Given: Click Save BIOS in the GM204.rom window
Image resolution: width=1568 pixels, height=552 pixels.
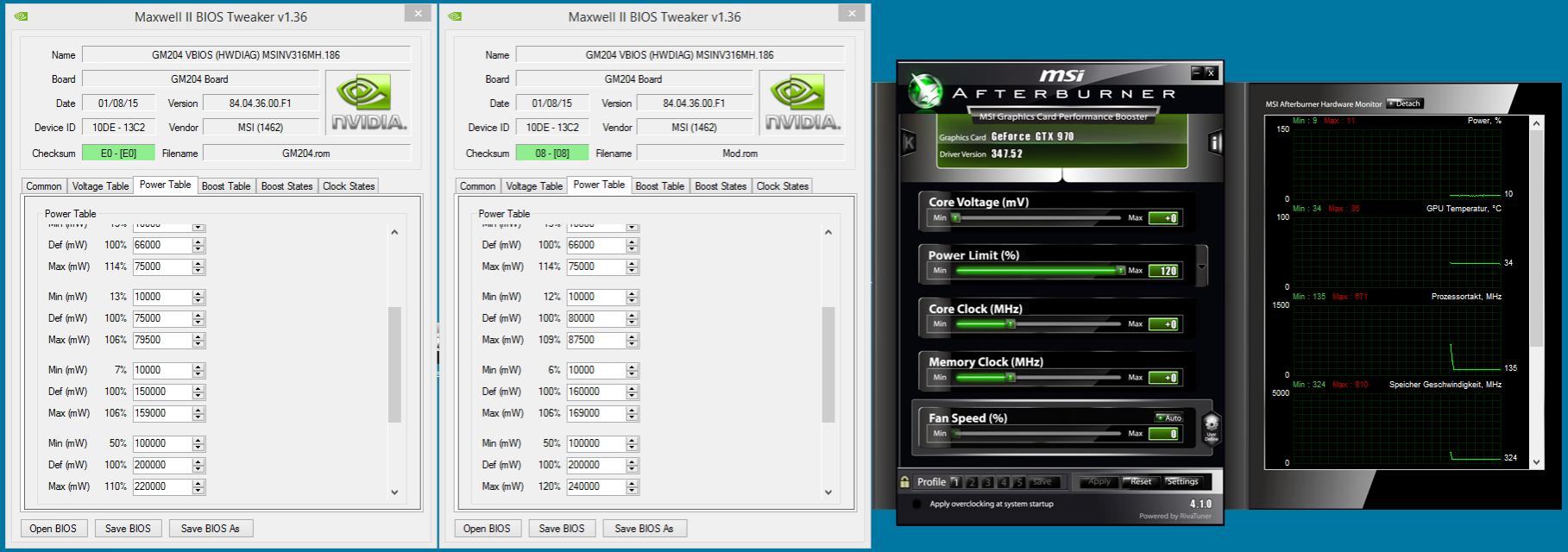Looking at the screenshot, I should [128, 529].
